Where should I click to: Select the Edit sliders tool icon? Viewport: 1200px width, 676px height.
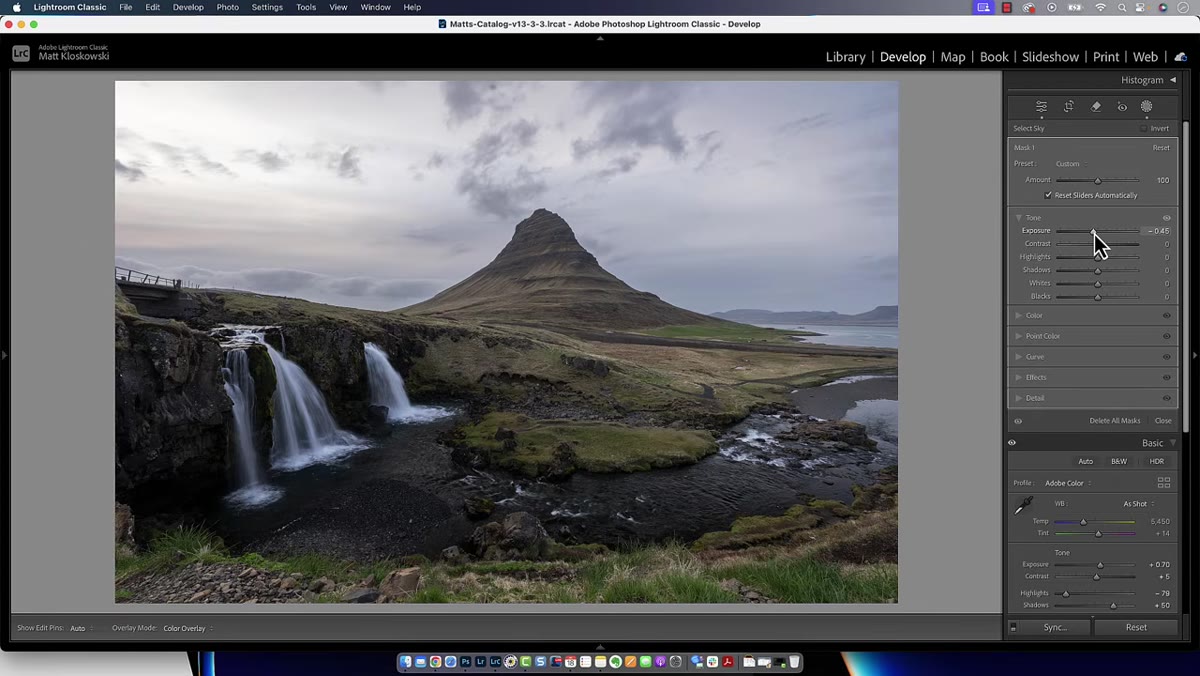tap(1041, 106)
